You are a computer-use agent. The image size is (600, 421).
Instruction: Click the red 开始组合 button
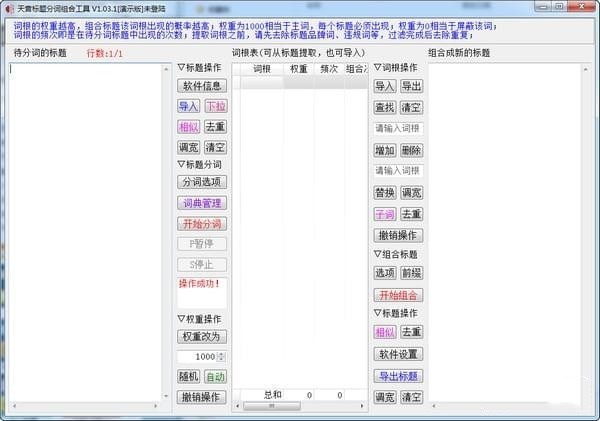[x=398, y=295]
